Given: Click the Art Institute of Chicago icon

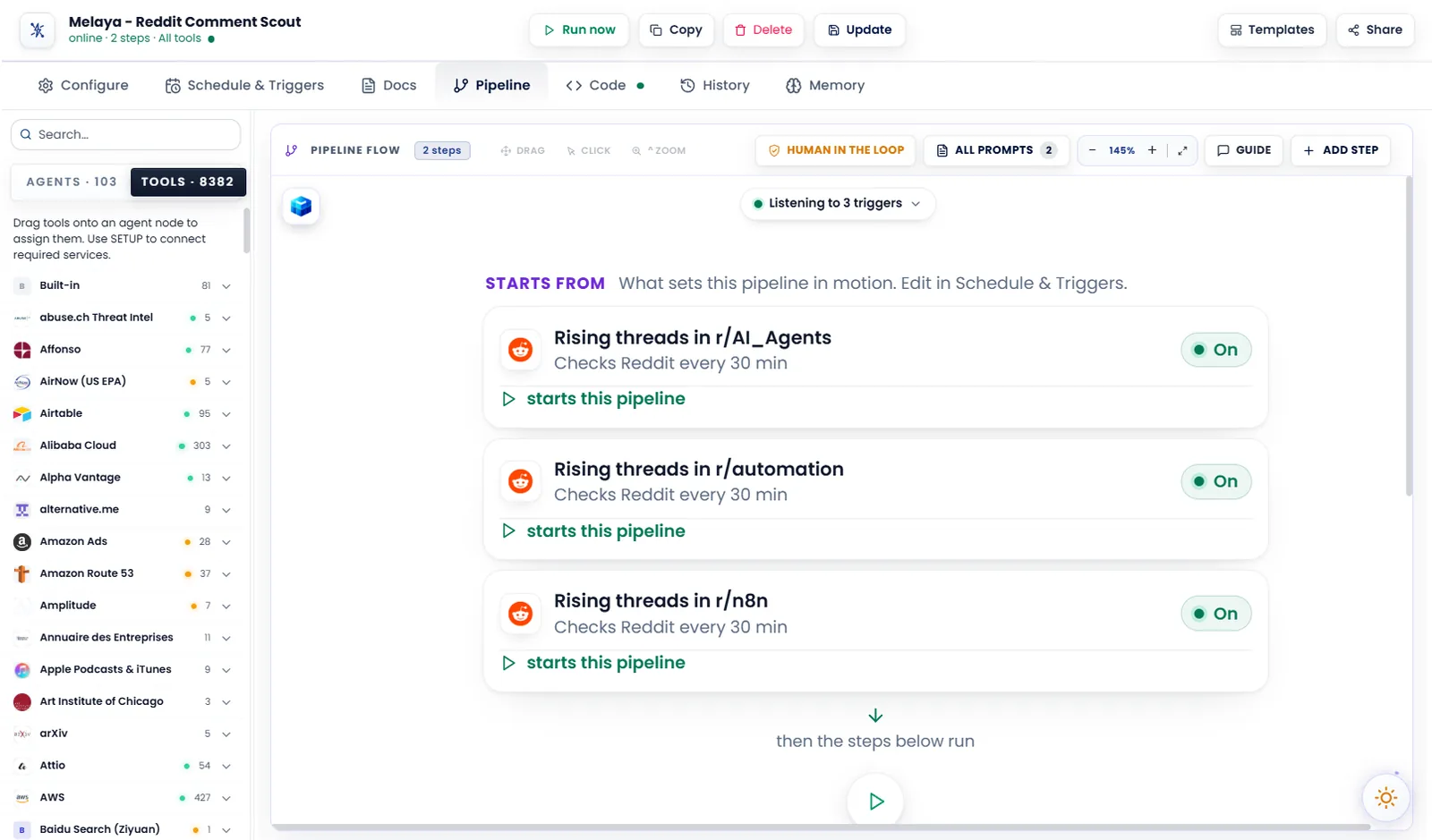Looking at the screenshot, I should point(22,702).
